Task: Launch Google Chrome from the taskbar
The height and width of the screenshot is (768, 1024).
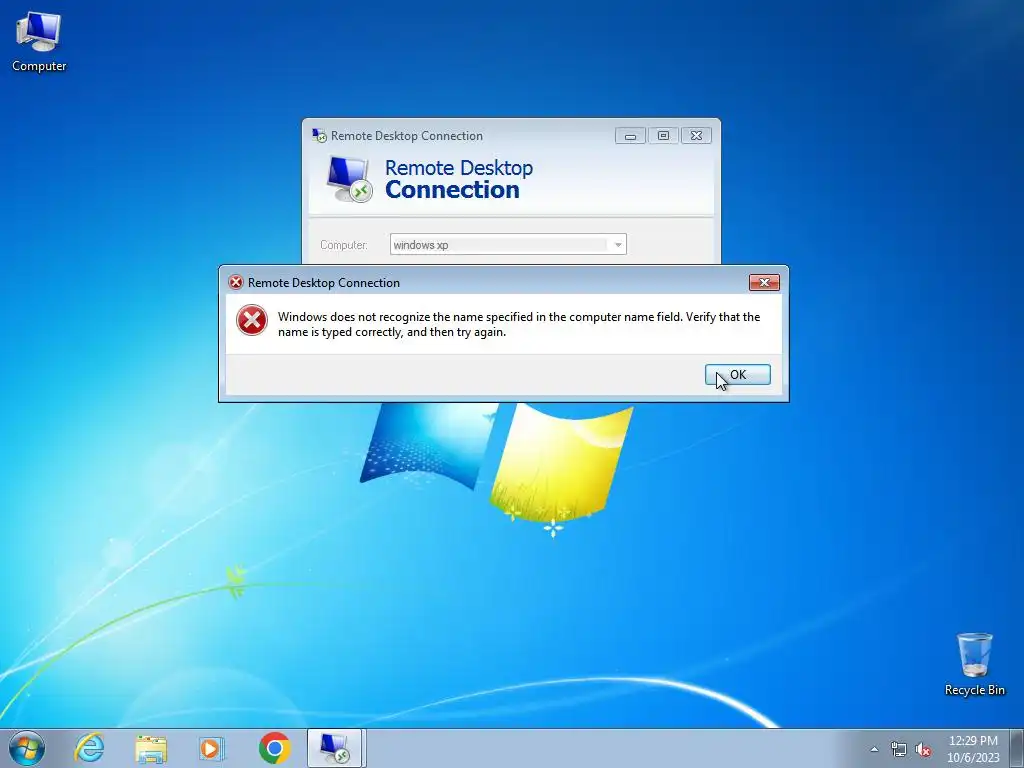Action: pyautogui.click(x=274, y=748)
